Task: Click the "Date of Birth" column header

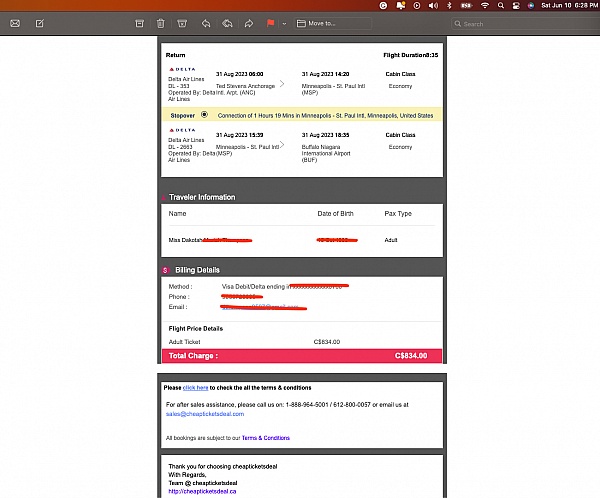Action: (x=336, y=214)
